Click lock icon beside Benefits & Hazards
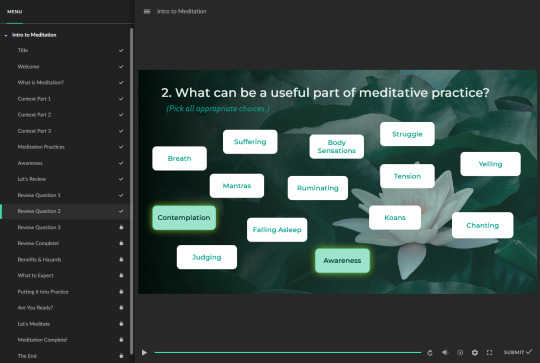 coord(121,259)
